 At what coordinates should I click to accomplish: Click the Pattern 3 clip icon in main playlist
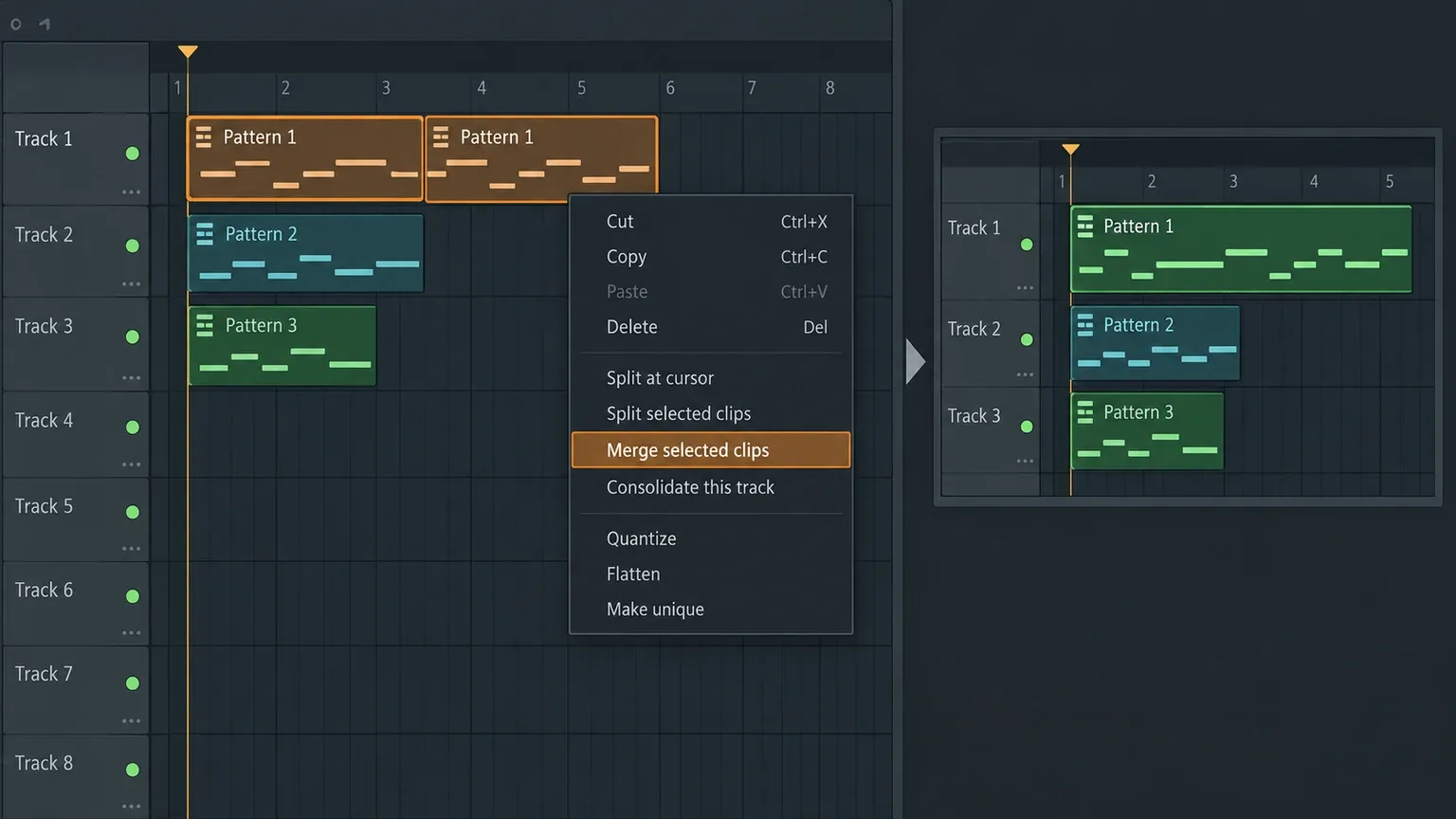point(205,326)
